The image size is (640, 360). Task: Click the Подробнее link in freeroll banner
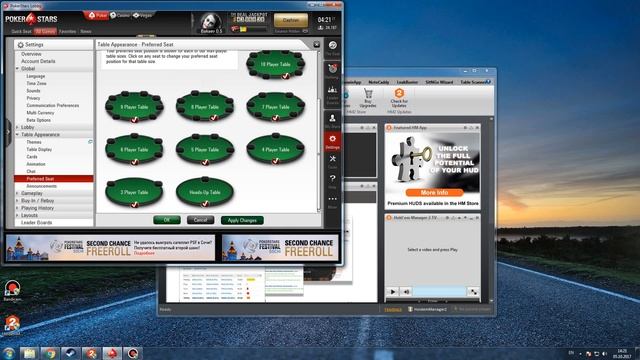(144, 253)
